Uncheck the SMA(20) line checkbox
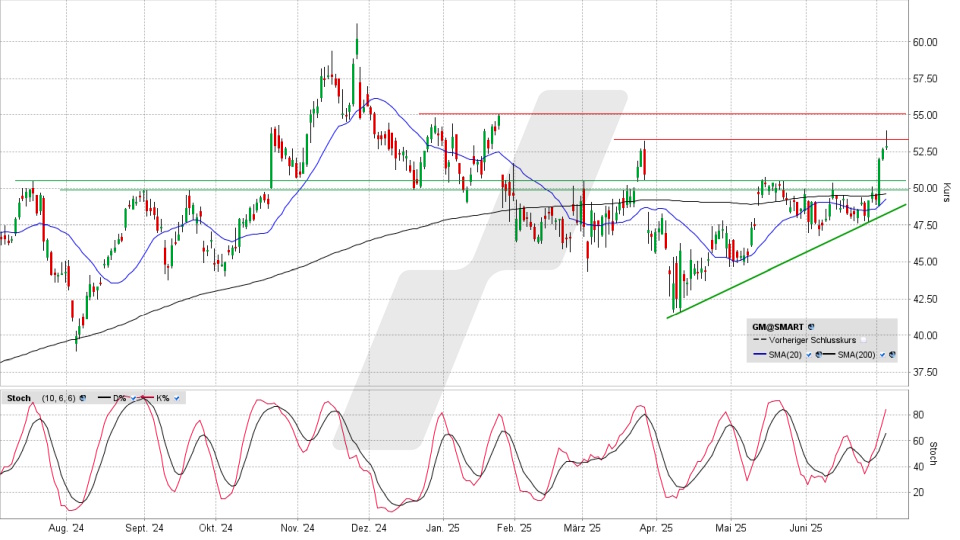Screen dimensions: 960x540 click(809, 354)
